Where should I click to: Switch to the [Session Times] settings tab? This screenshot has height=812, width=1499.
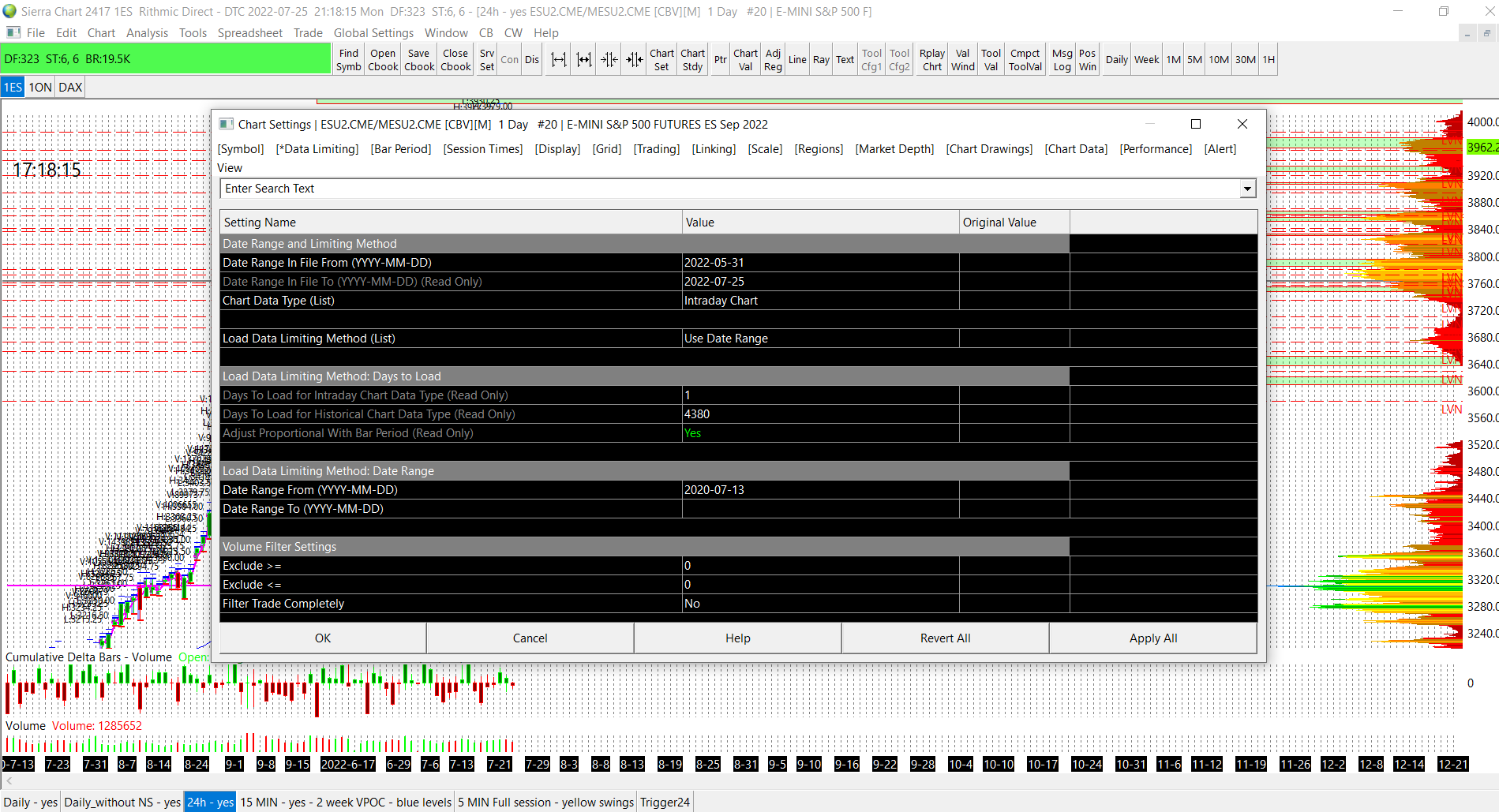pos(482,149)
